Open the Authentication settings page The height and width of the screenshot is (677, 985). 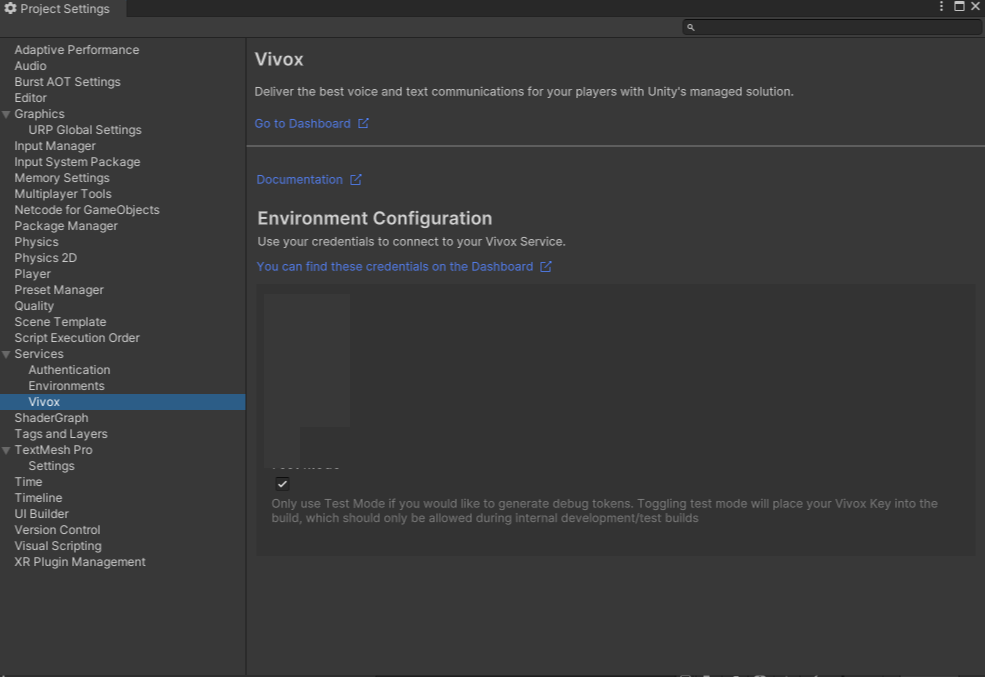[69, 370]
